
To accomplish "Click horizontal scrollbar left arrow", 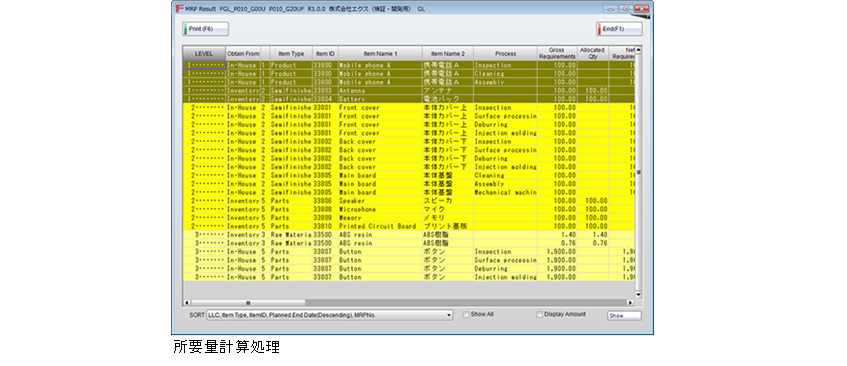I will click(187, 303).
